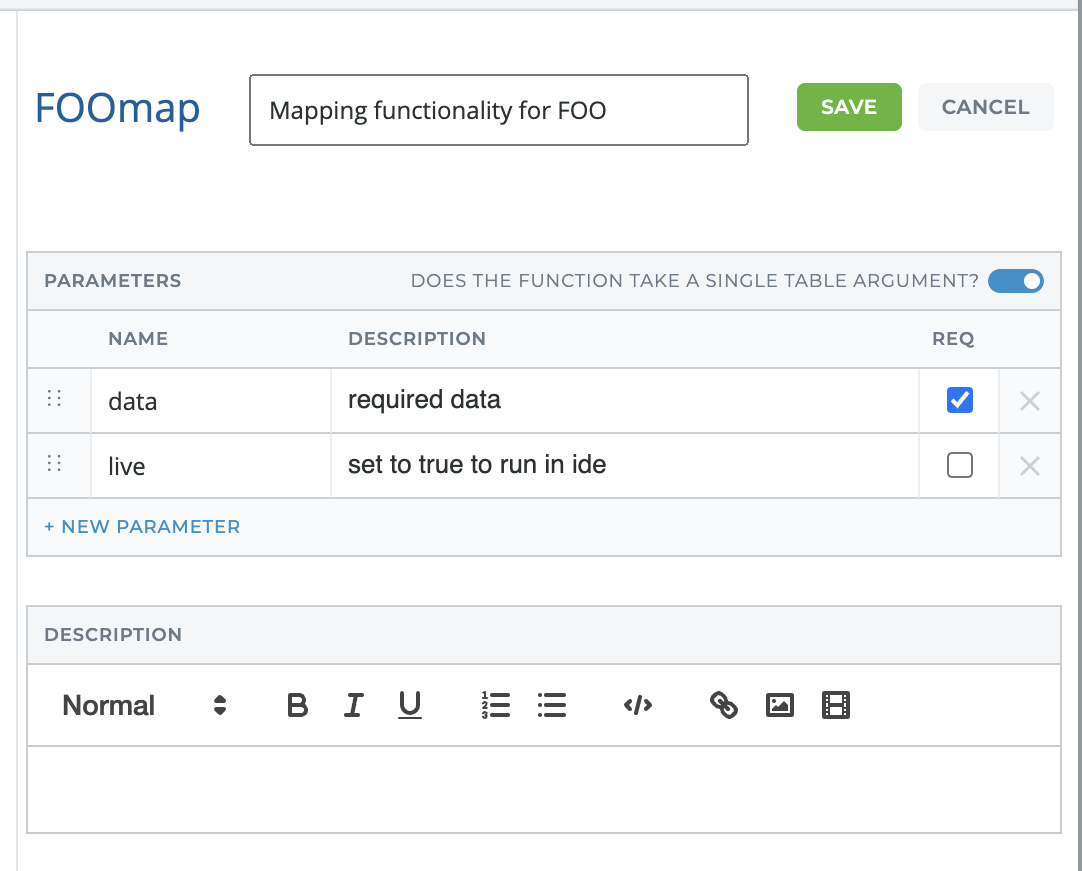
Task: Insert a numbered list
Action: tap(495, 706)
